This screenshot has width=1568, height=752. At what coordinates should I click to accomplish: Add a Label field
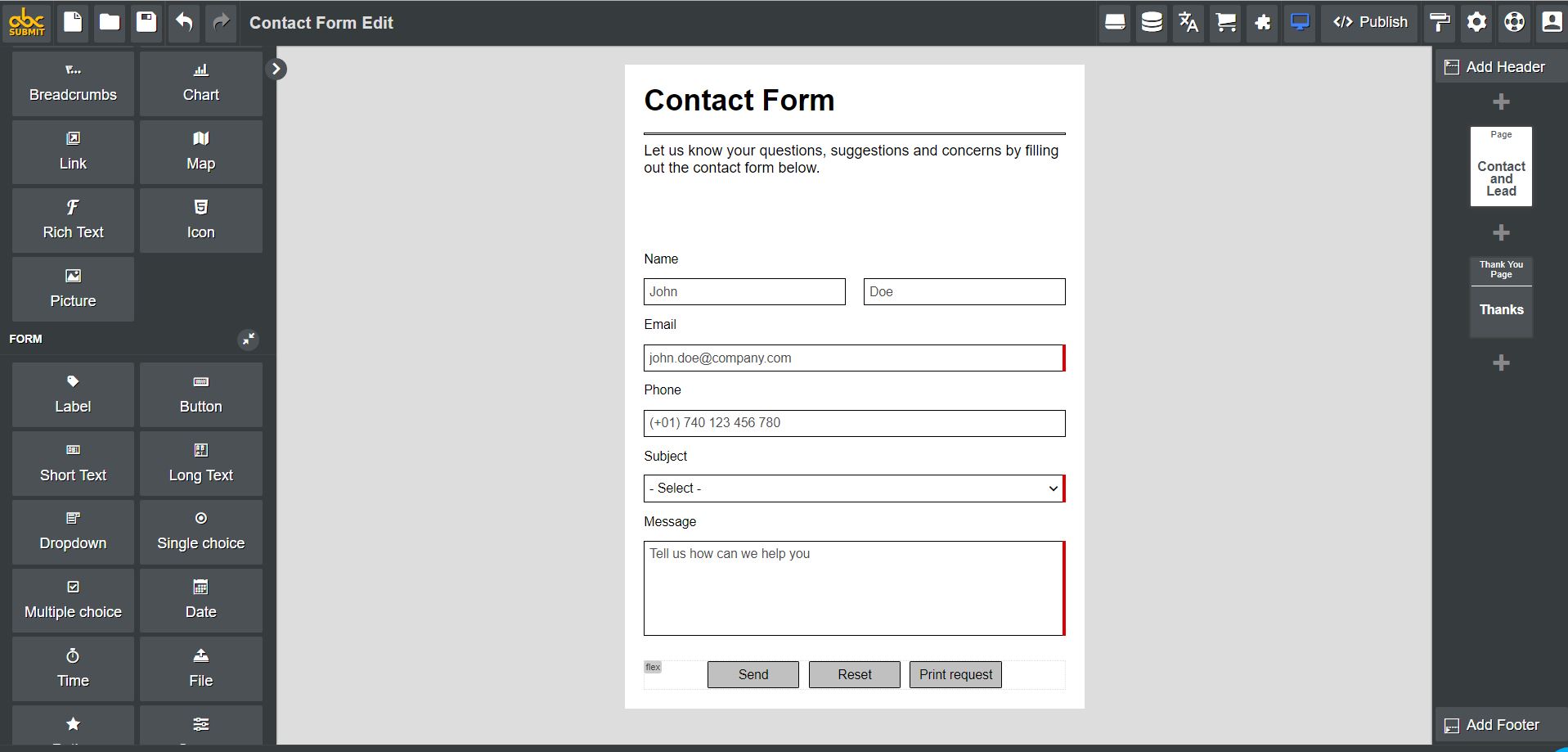(x=73, y=395)
